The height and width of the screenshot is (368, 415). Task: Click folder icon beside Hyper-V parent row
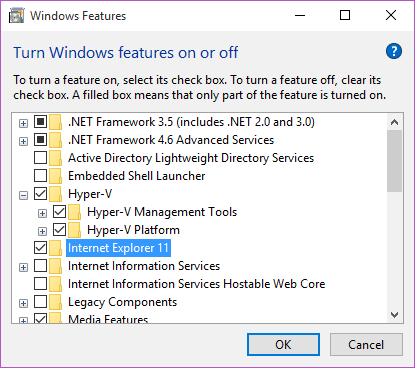55,194
